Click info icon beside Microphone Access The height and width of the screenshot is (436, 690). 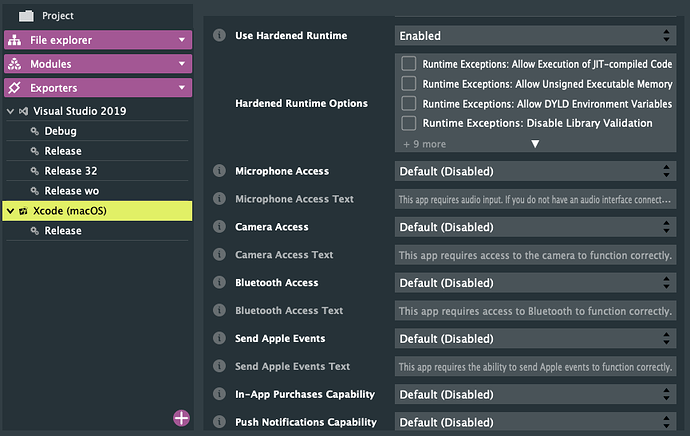tap(219, 172)
